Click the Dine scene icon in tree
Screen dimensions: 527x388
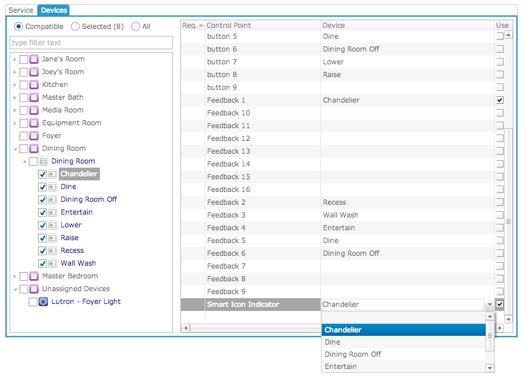coord(52,187)
